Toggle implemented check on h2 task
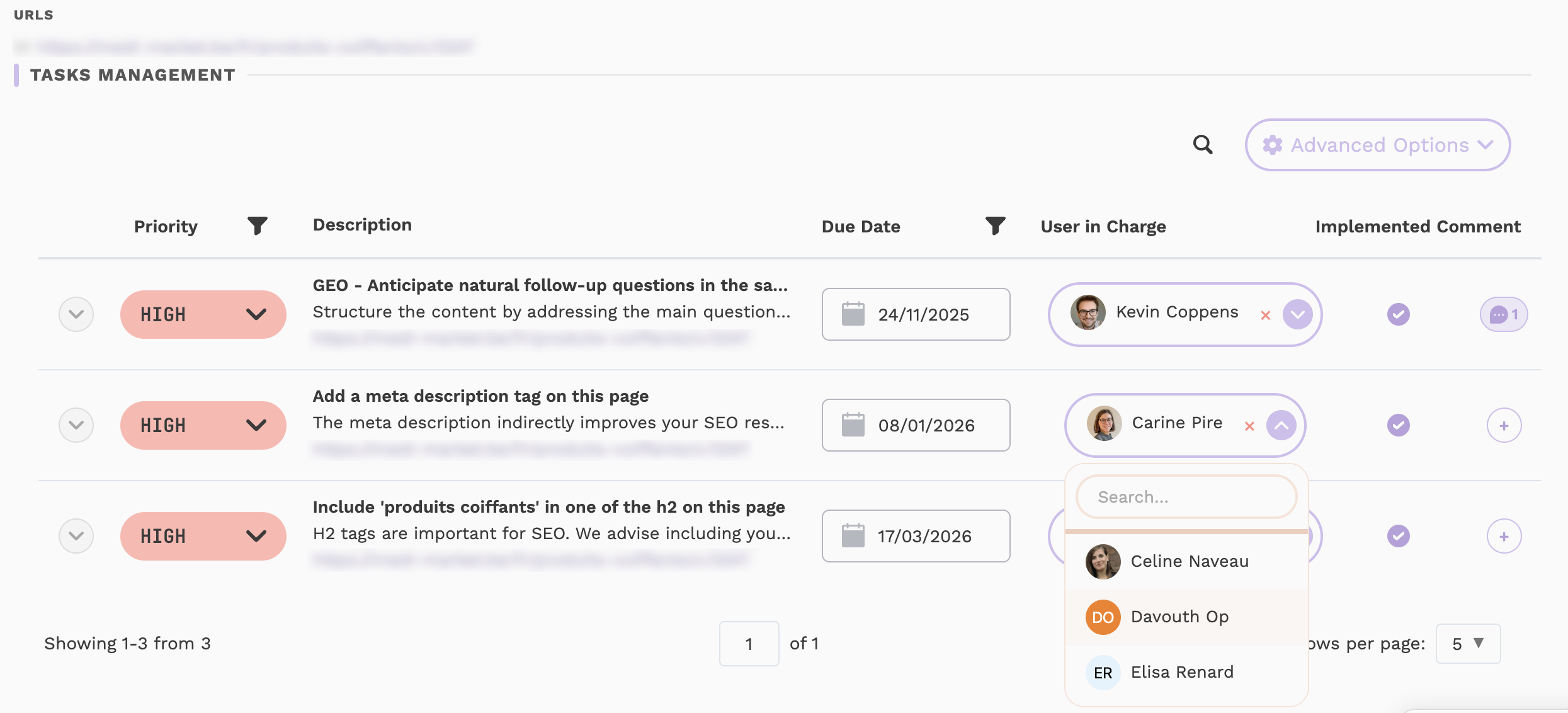The width and height of the screenshot is (1568, 713). (1398, 536)
